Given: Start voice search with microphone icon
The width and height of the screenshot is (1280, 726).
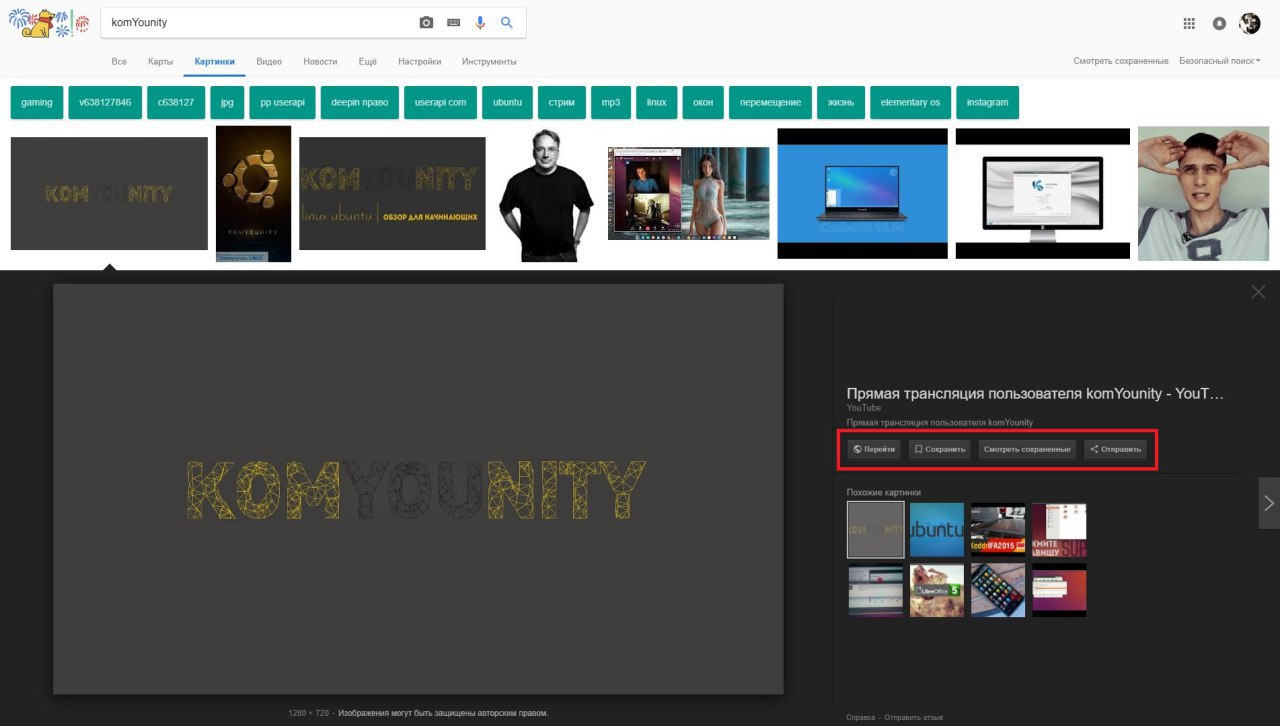Looking at the screenshot, I should click(x=481, y=22).
